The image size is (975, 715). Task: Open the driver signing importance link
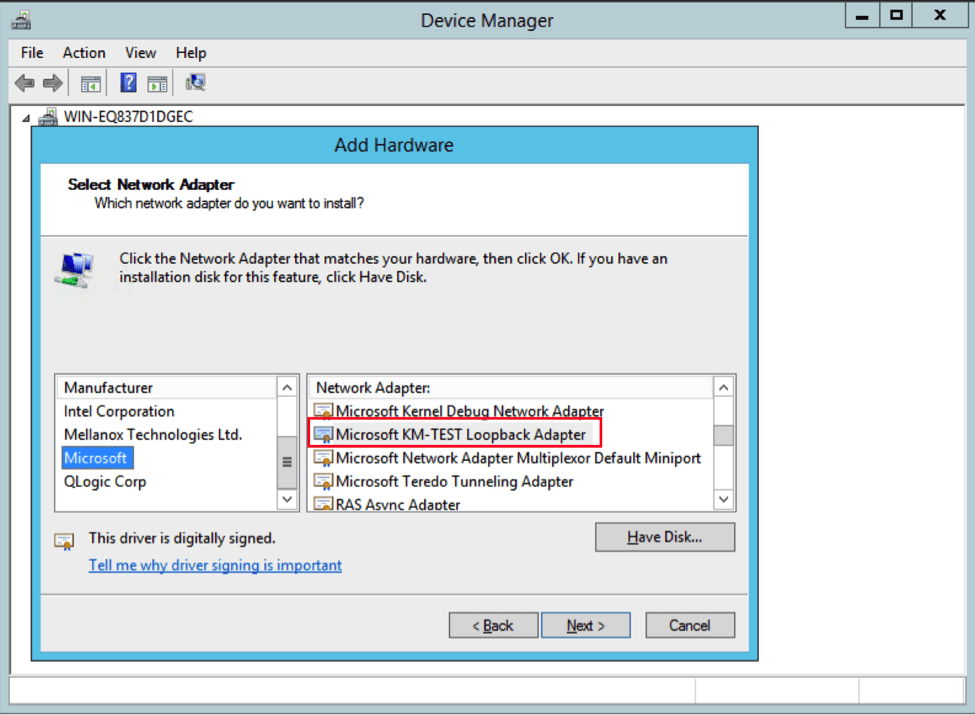pyautogui.click(x=215, y=565)
